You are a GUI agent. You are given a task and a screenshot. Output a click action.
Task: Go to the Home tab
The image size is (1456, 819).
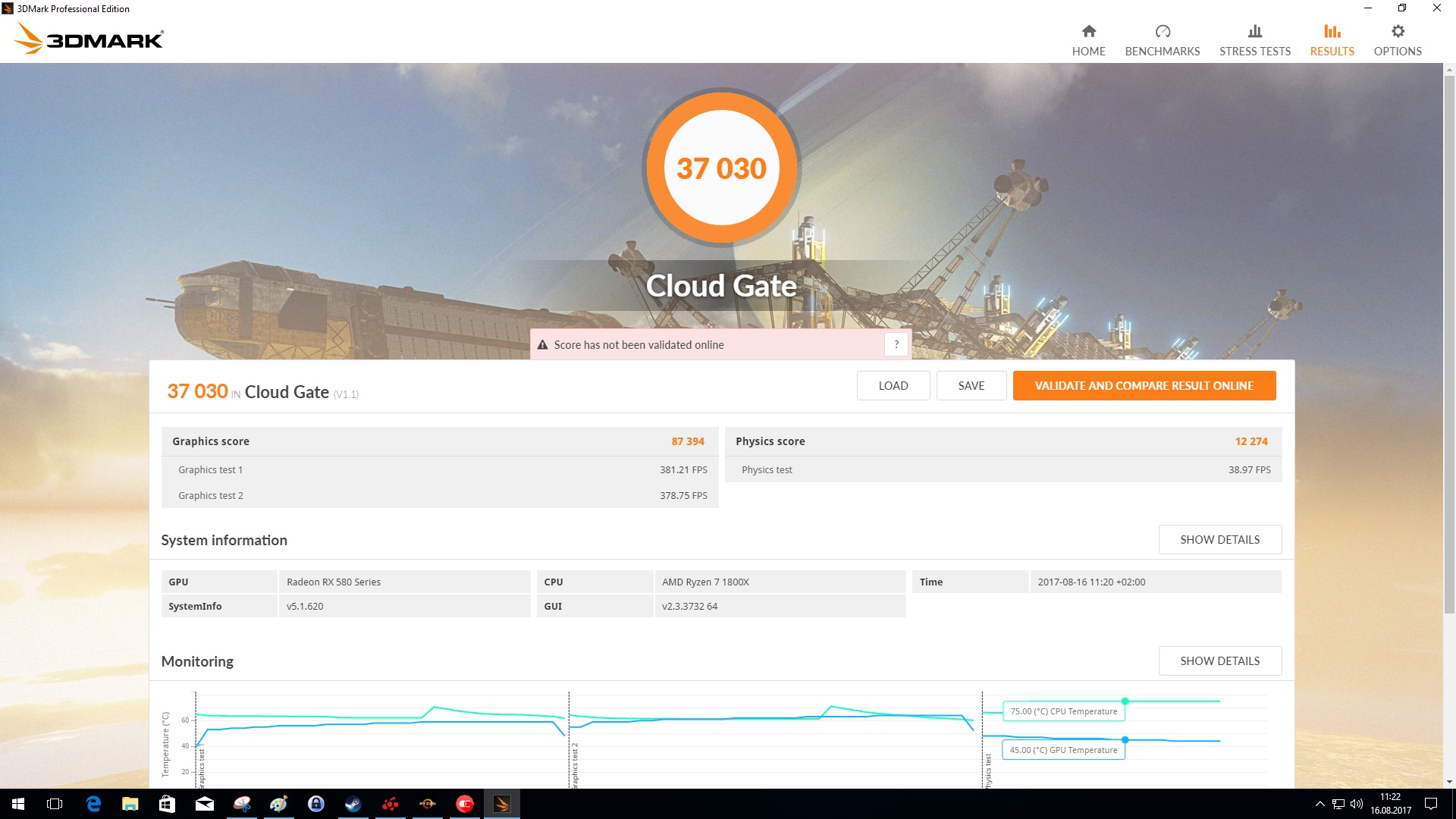click(1088, 40)
